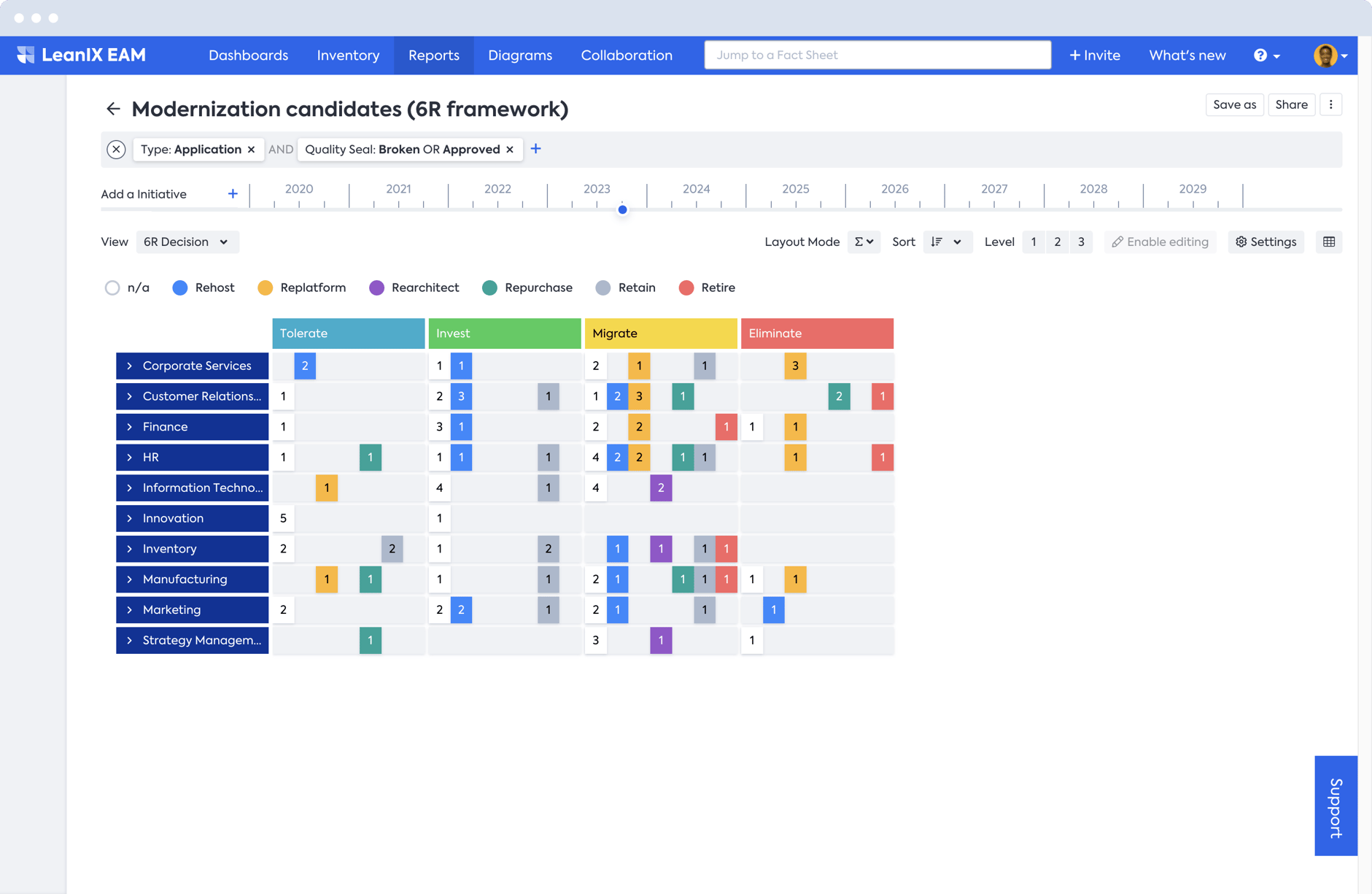Toggle the Rehost legend item
Viewport: 1372px width, 894px height.
tap(204, 288)
